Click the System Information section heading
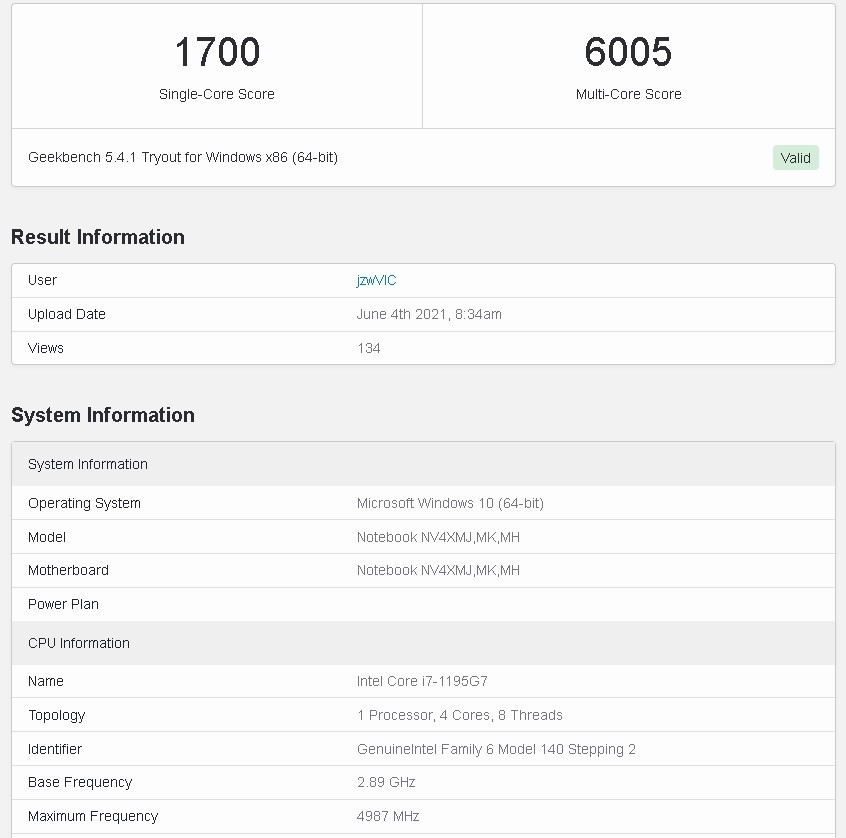 tap(103, 415)
